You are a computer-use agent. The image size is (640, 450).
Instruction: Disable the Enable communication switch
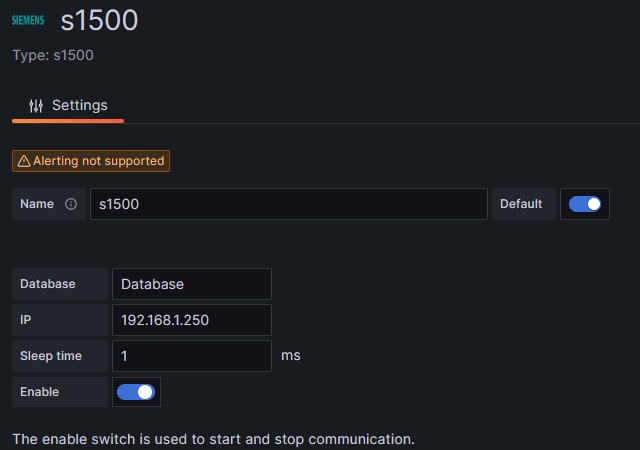pyautogui.click(x=136, y=392)
